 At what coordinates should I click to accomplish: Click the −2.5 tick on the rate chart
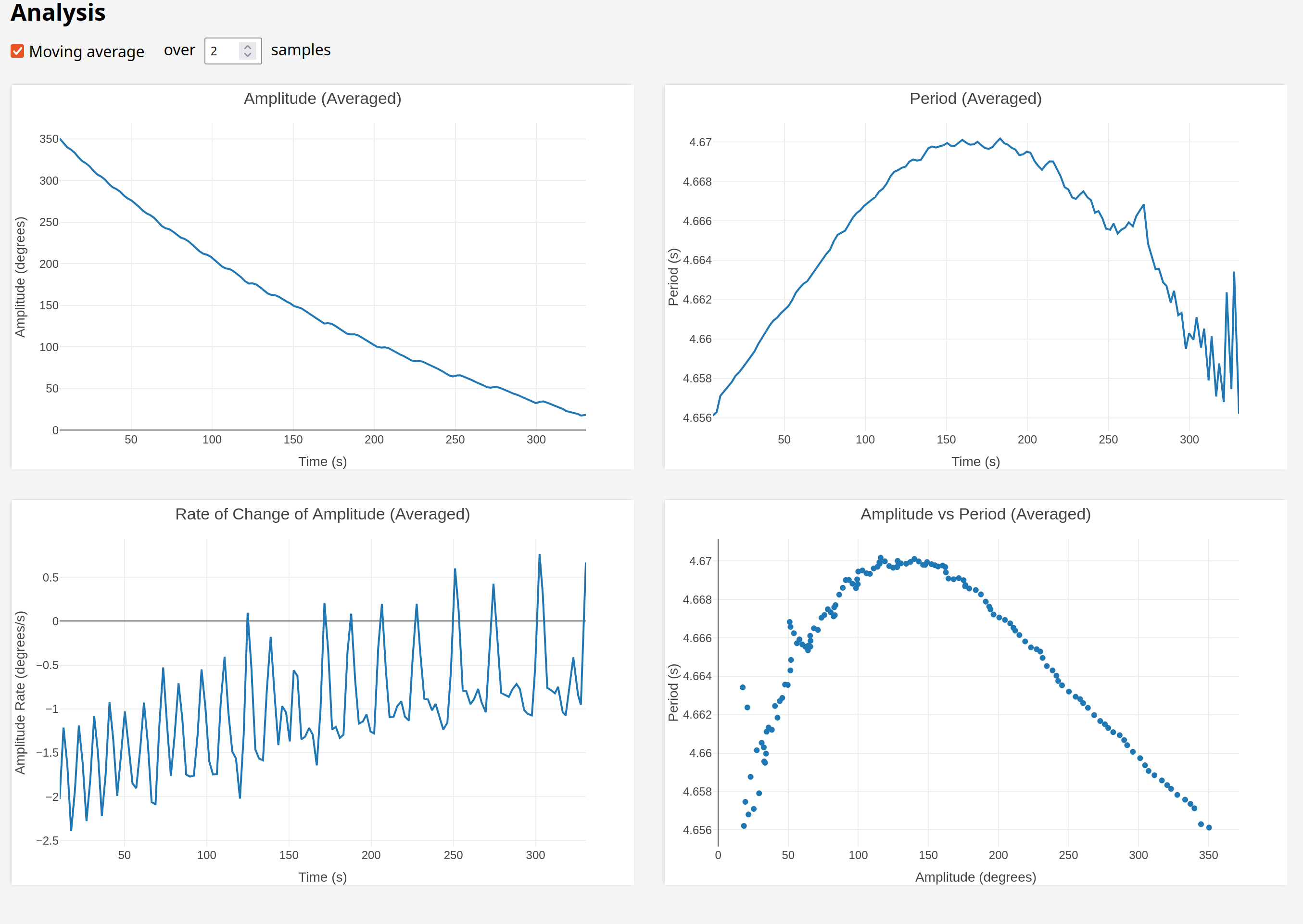pos(47,840)
